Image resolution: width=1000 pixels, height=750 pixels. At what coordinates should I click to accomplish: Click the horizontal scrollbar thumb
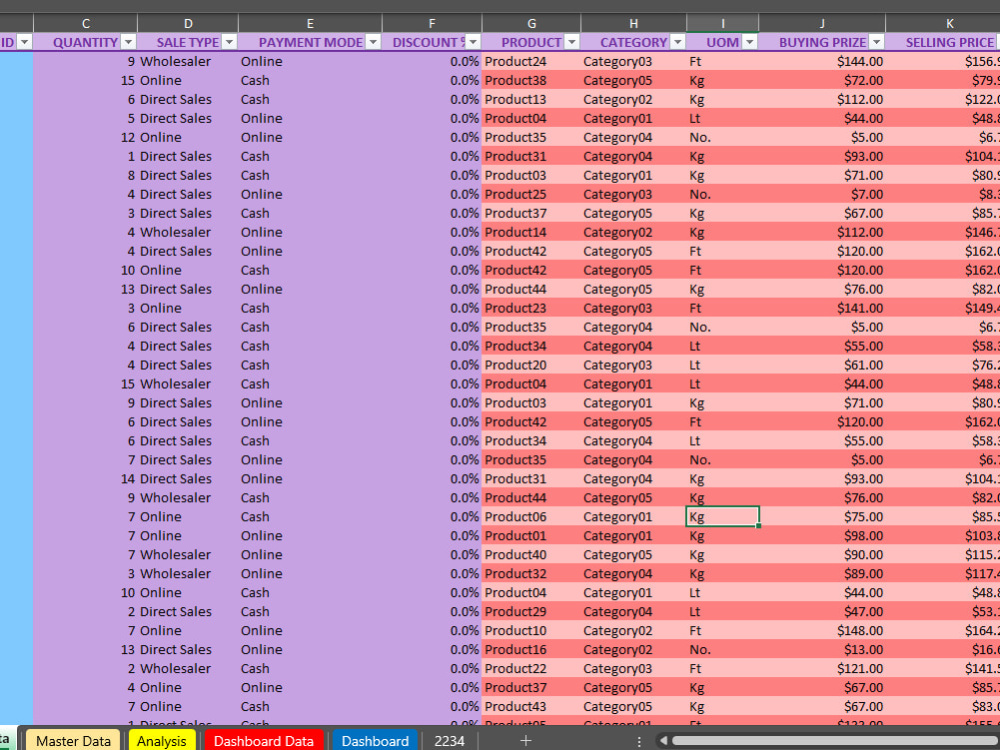pyautogui.click(x=835, y=740)
